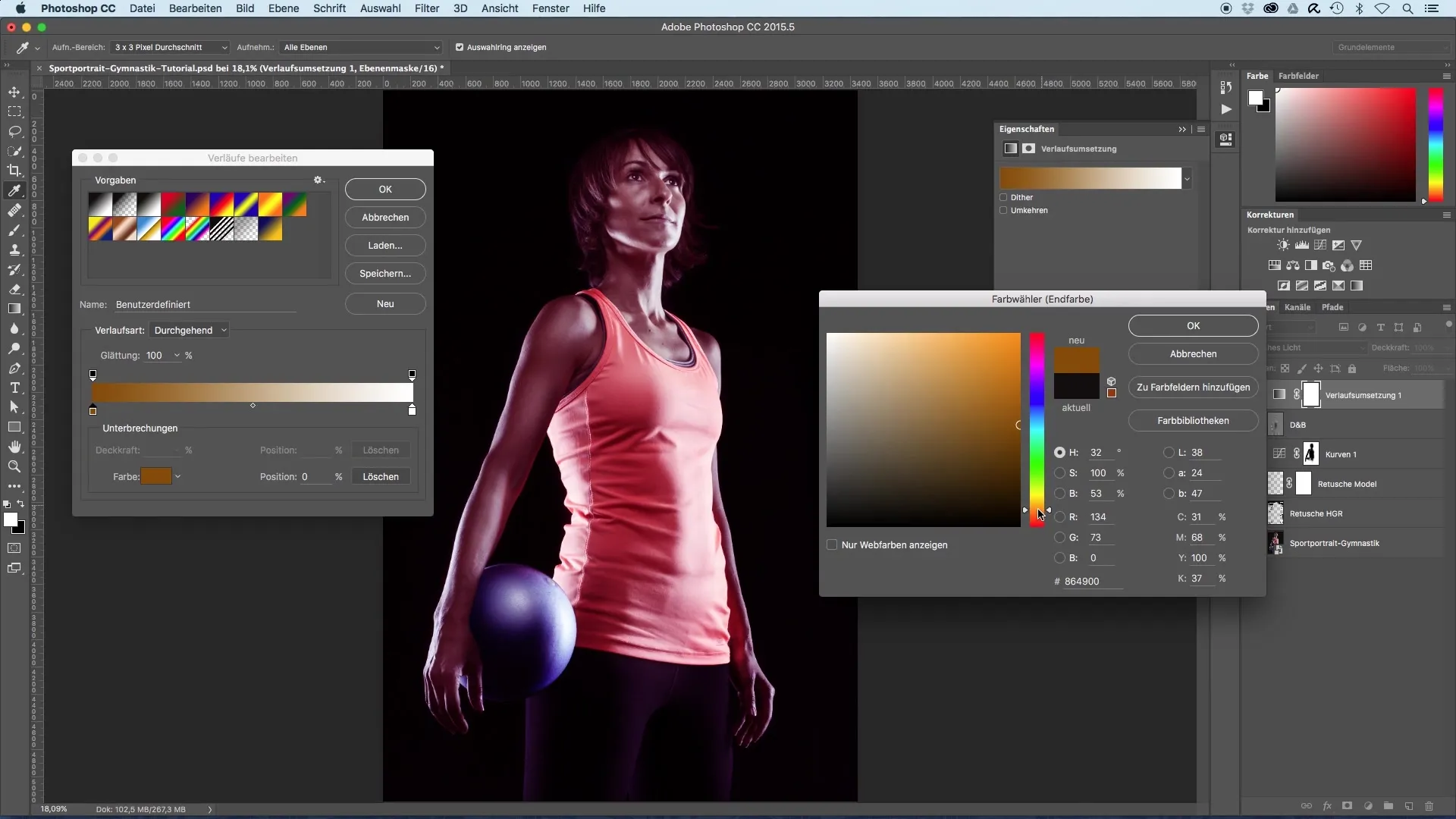Select the Brush tool
1456x819 pixels.
[14, 230]
